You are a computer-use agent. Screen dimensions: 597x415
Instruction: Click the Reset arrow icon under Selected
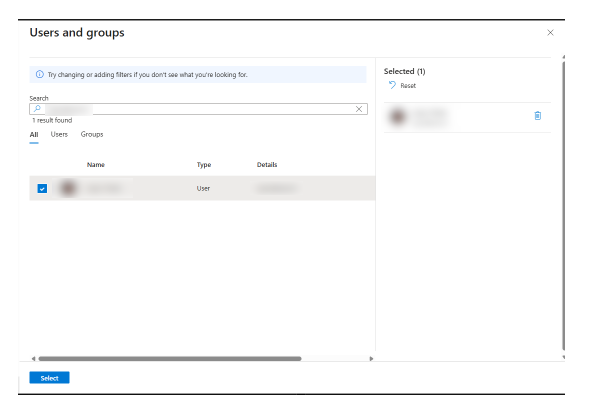point(392,85)
